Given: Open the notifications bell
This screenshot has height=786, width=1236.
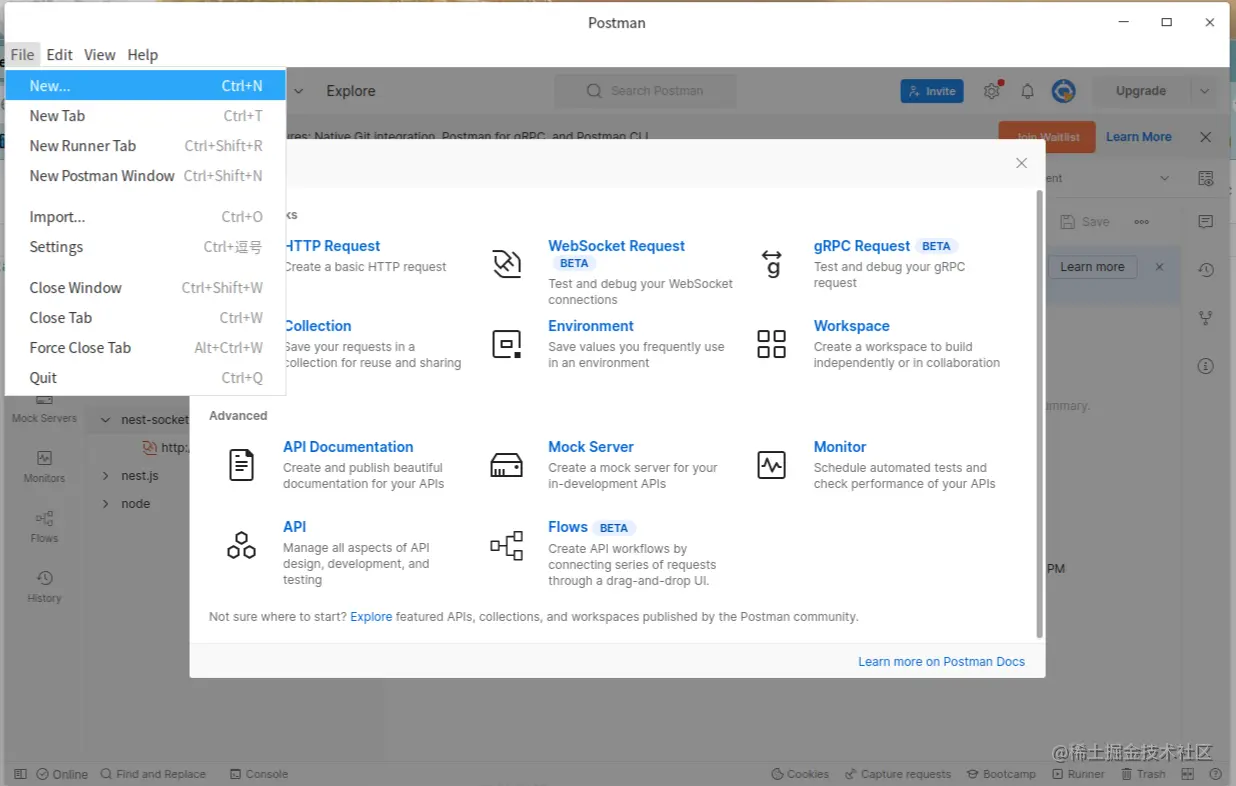Looking at the screenshot, I should 1027,91.
